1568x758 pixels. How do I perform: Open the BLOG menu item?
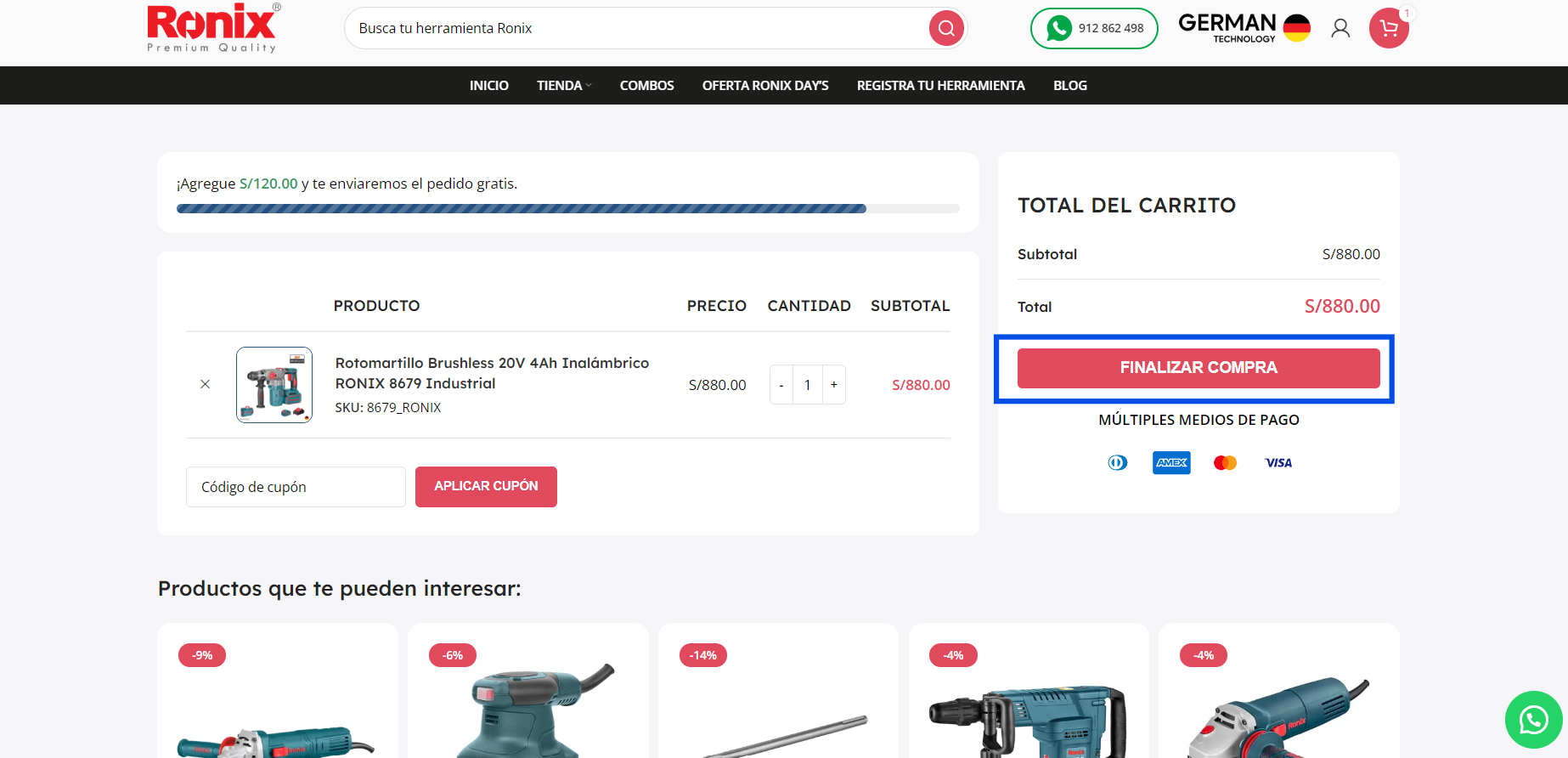[1070, 86]
